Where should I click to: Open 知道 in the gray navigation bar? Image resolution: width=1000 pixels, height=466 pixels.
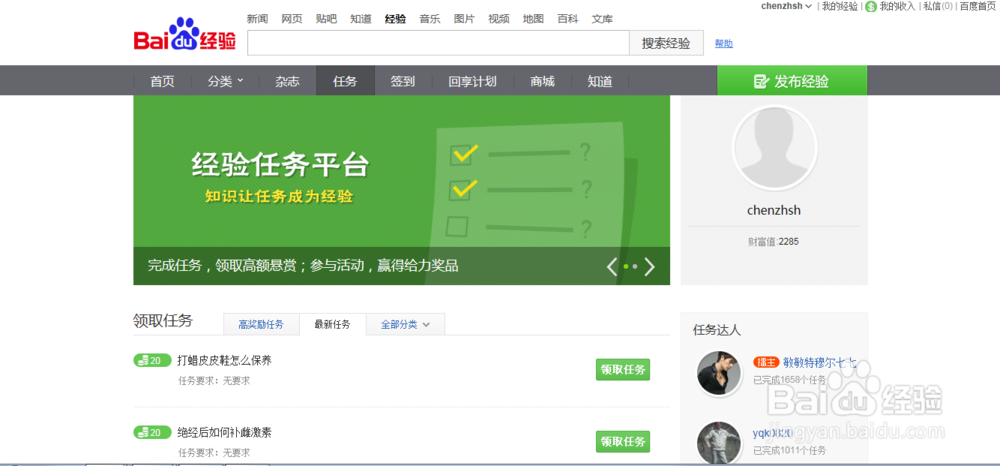(599, 81)
